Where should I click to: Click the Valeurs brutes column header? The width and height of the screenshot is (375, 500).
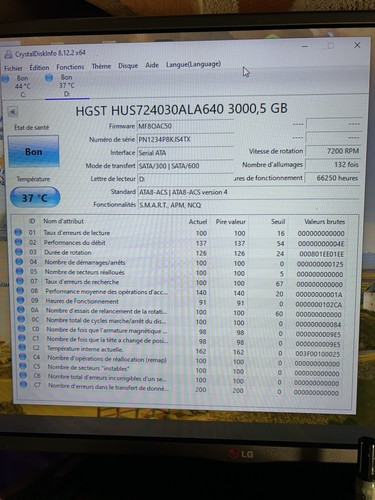tap(324, 222)
